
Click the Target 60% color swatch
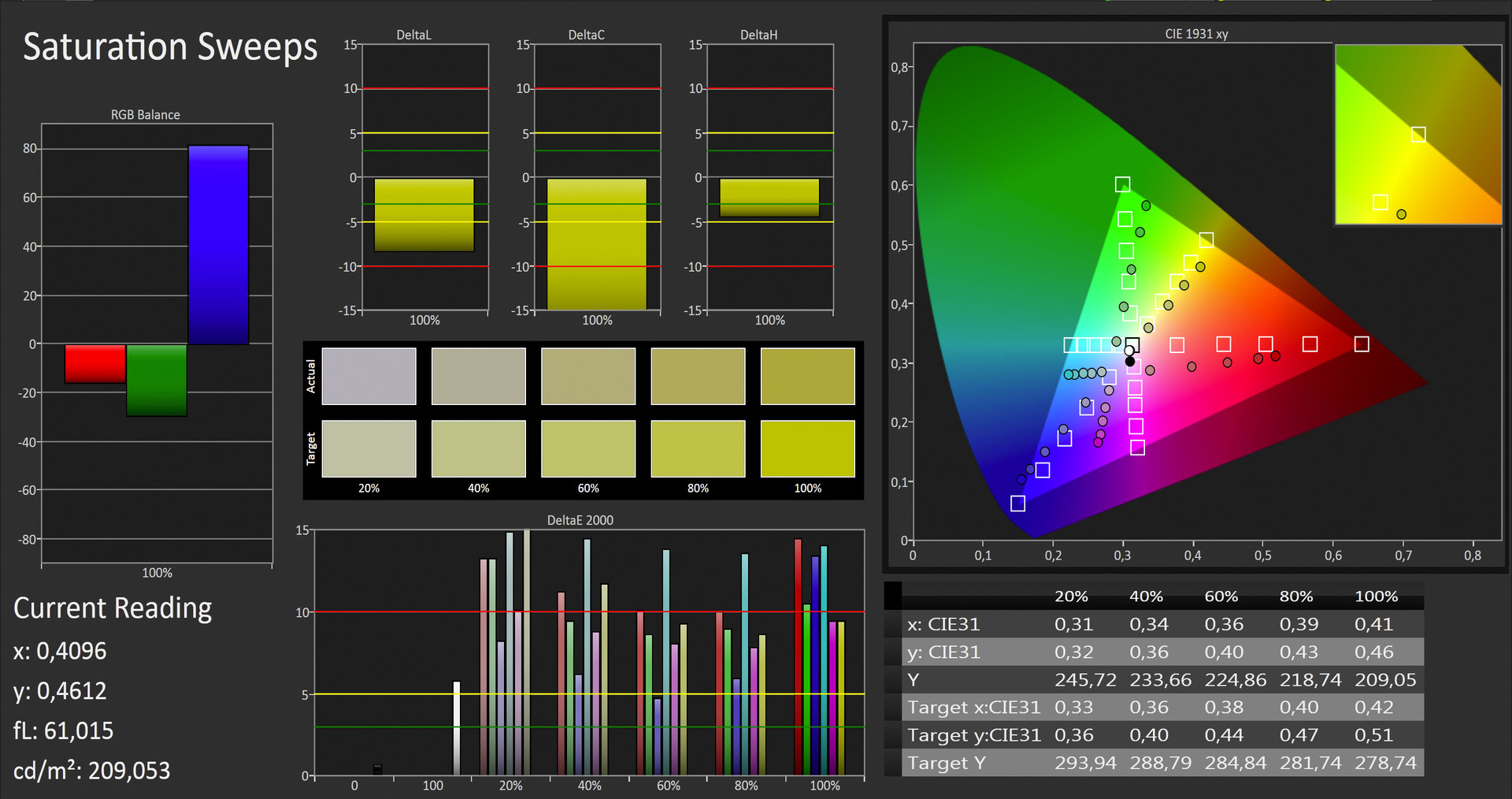coord(588,448)
